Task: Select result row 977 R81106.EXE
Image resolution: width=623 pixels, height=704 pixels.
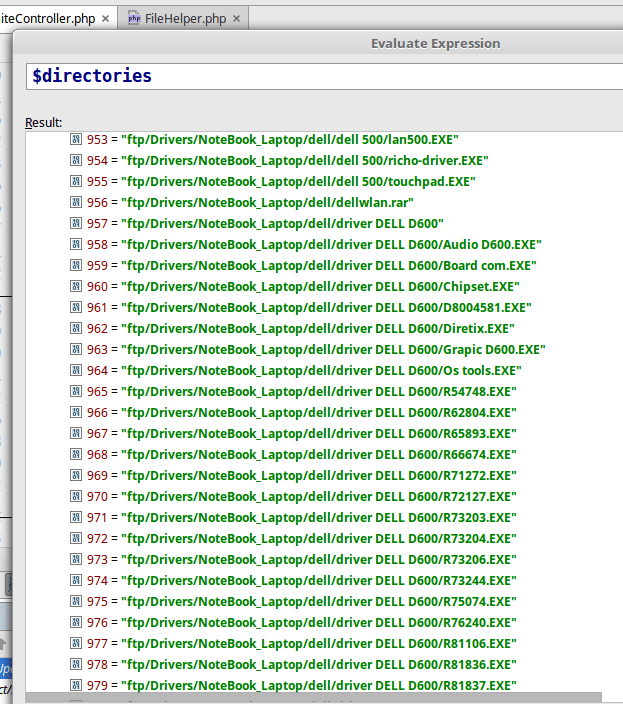Action: [x=293, y=644]
